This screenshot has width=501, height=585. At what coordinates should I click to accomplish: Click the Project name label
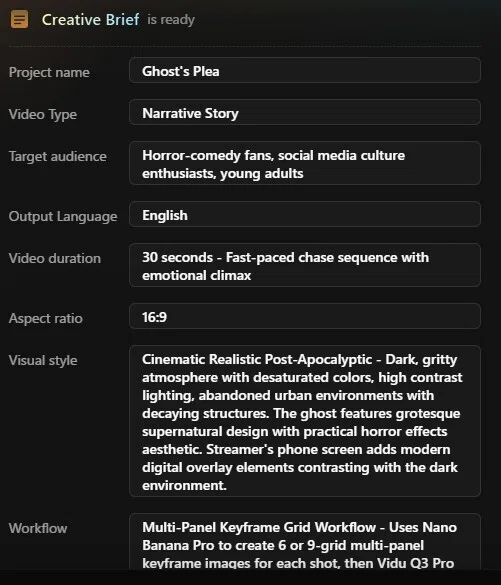[49, 72]
